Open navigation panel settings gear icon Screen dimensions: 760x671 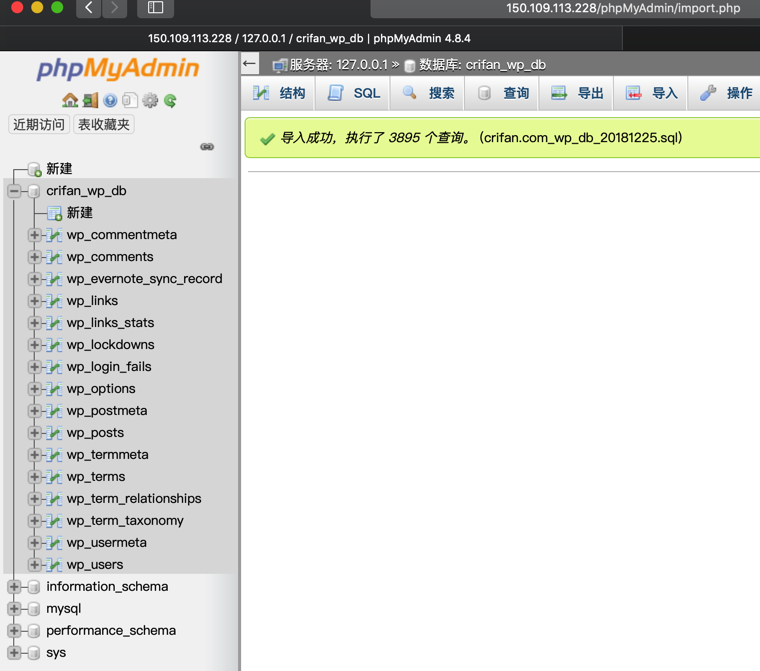coord(150,100)
